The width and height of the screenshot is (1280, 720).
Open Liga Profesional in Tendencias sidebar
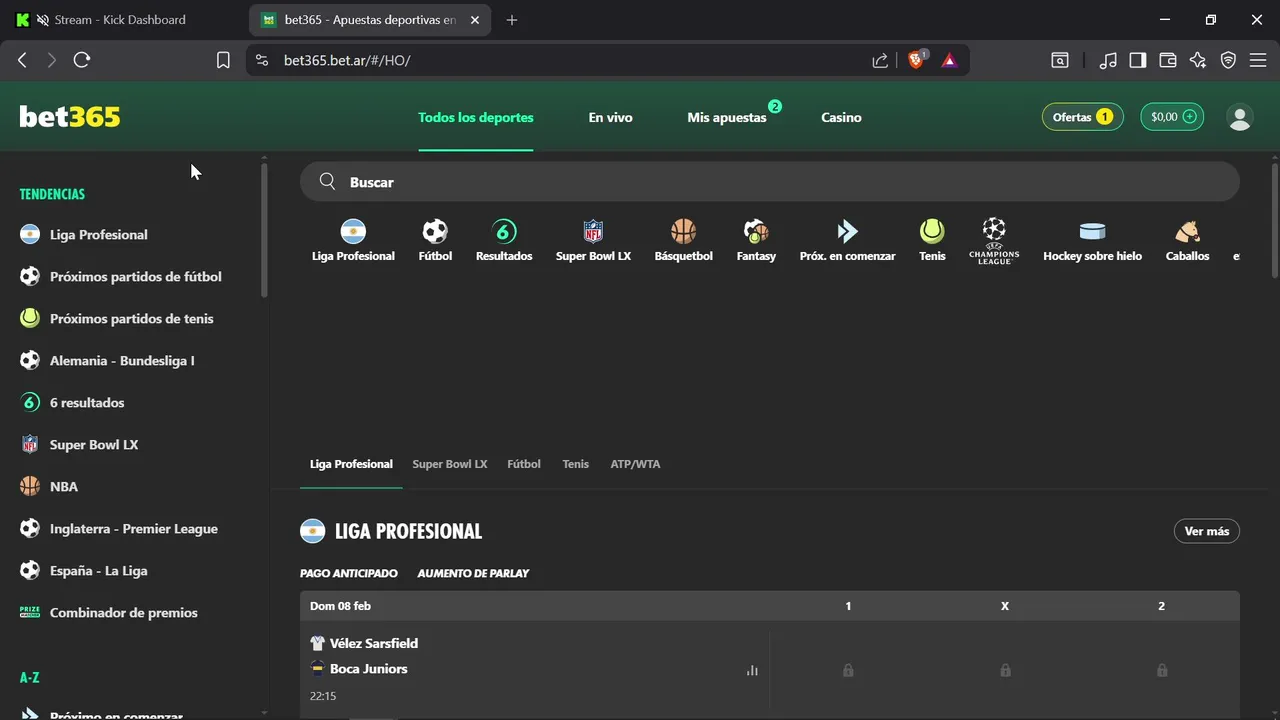99,235
